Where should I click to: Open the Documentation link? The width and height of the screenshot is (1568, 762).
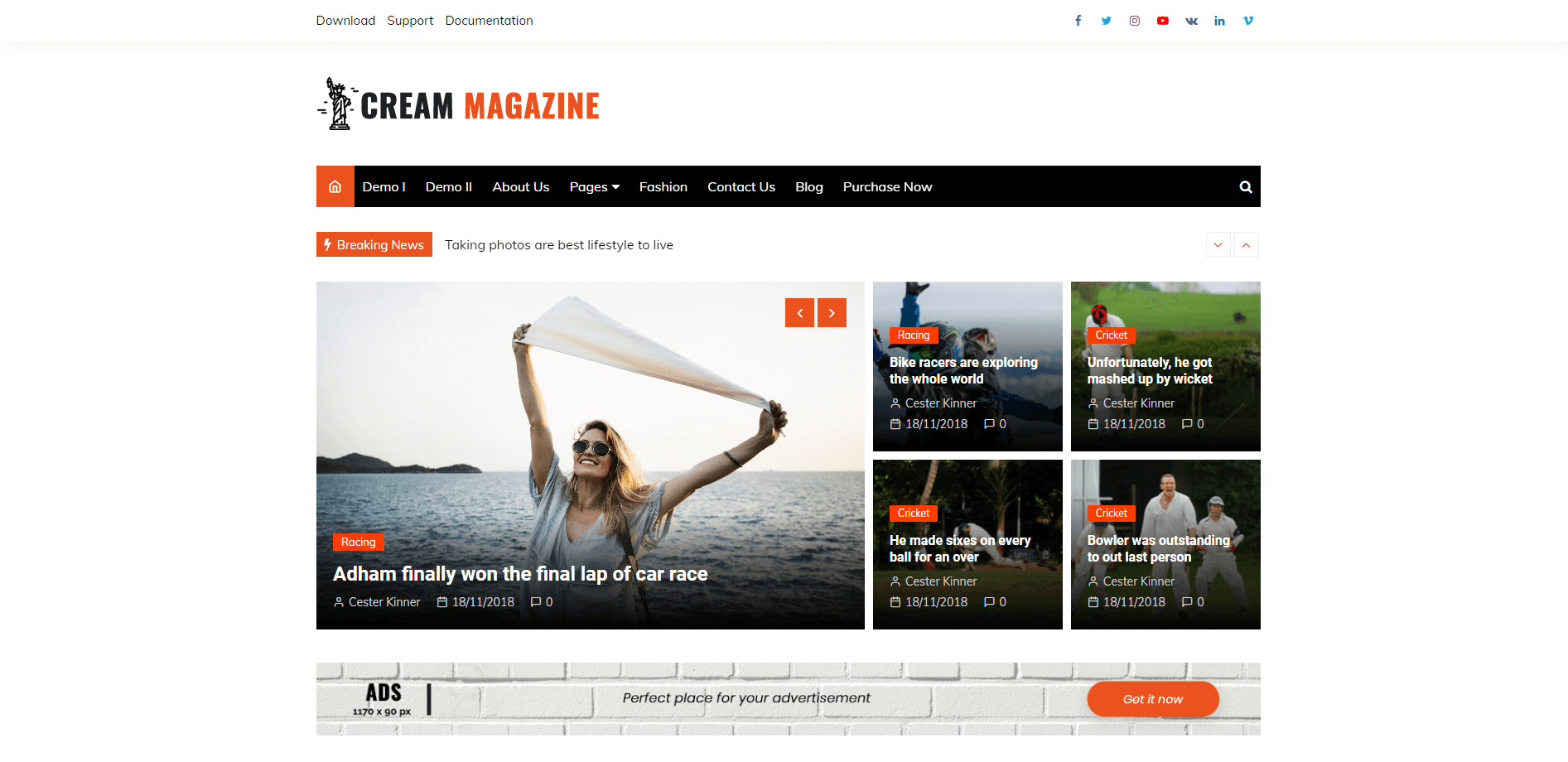(x=489, y=21)
